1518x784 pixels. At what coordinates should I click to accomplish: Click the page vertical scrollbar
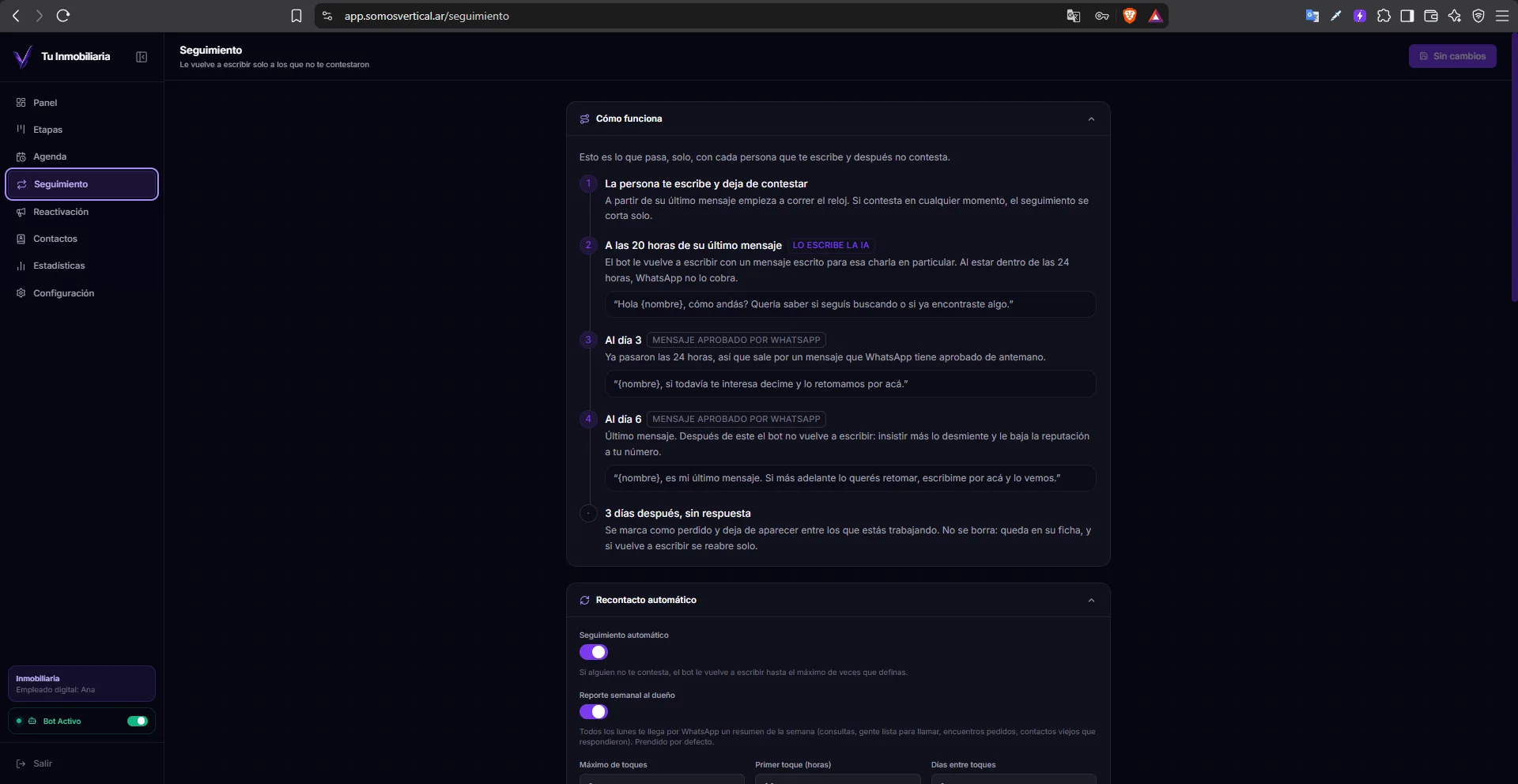pos(1514,166)
